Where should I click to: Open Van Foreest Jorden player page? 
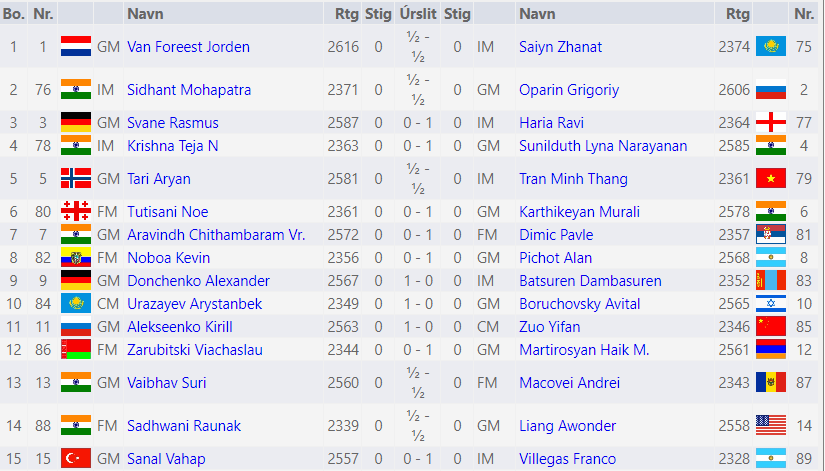pos(188,47)
